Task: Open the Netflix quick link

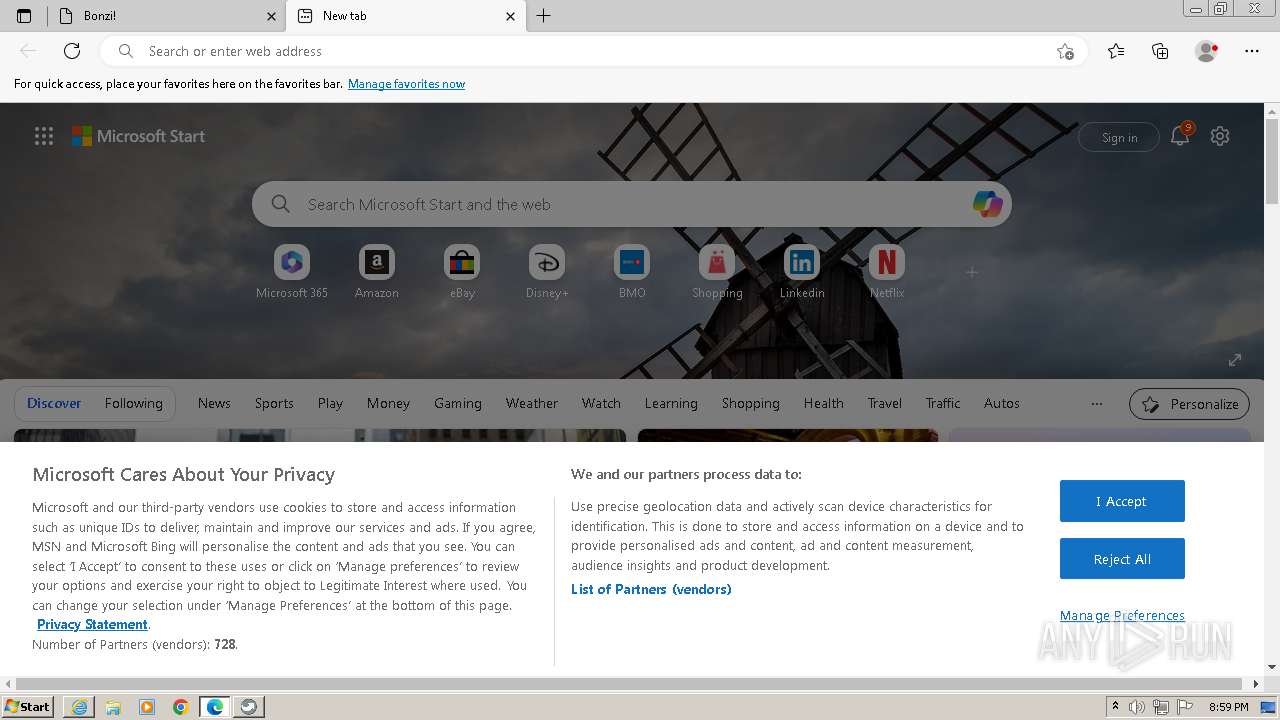Action: click(887, 272)
